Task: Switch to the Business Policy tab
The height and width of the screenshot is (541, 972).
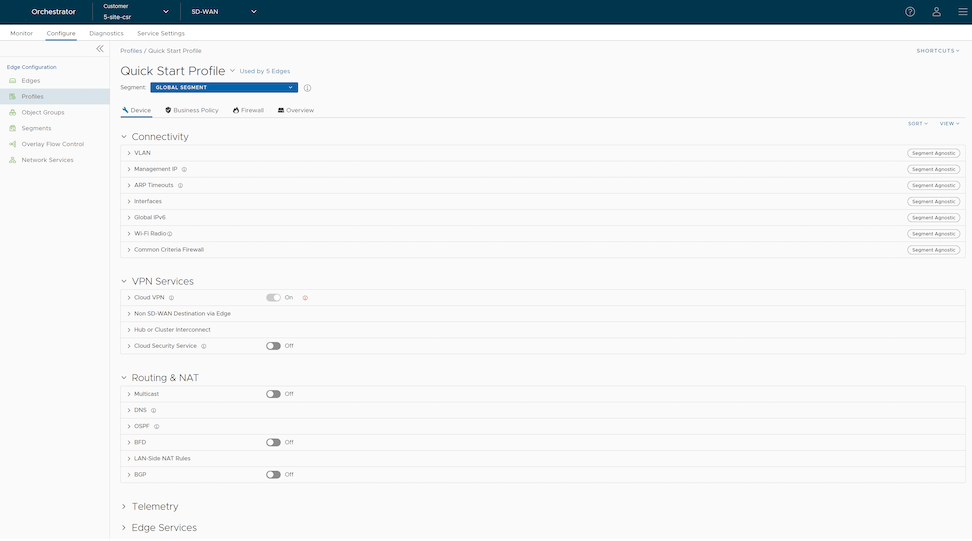Action: pos(192,110)
